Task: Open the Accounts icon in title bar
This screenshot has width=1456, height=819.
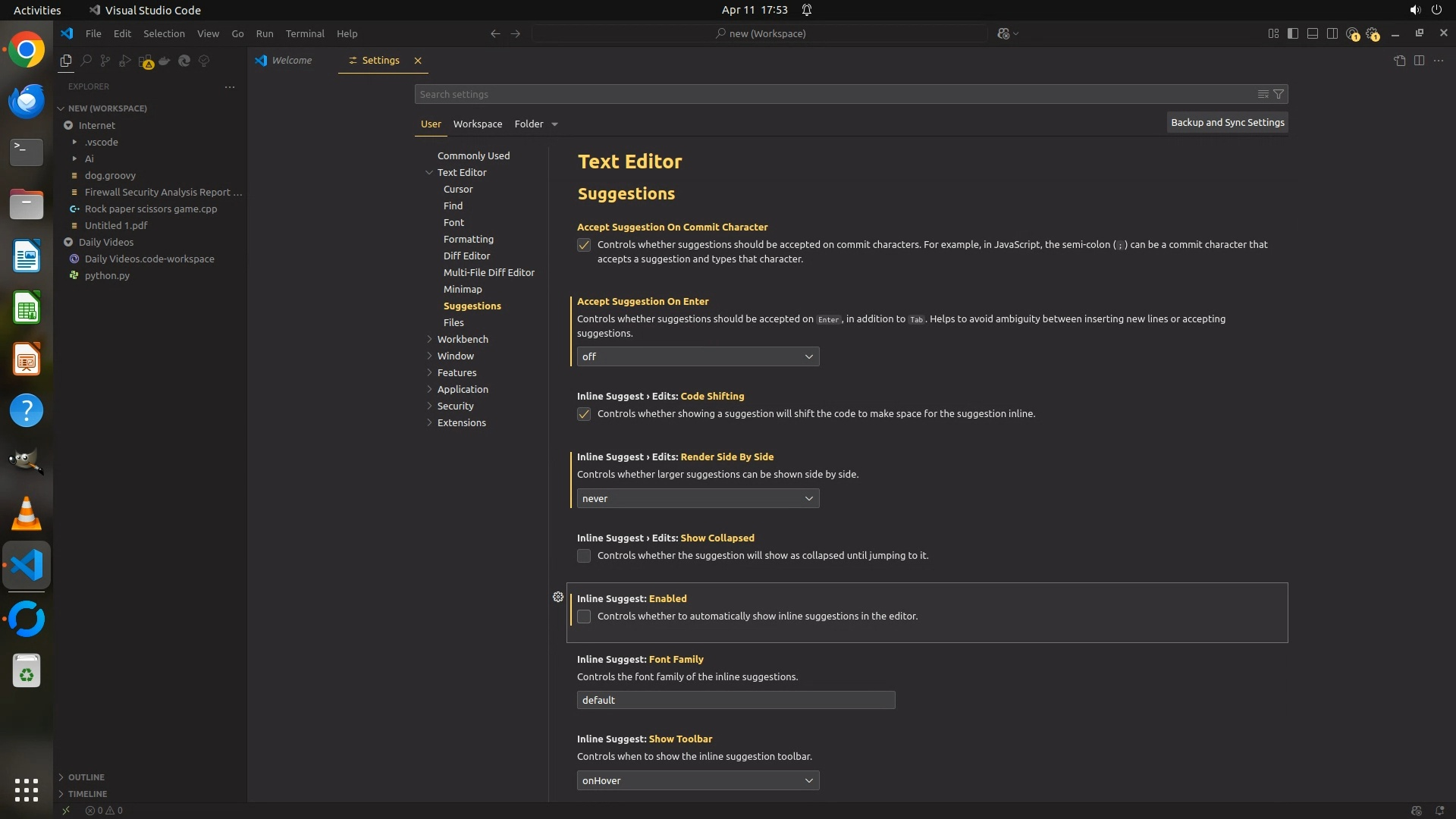Action: (x=1352, y=33)
